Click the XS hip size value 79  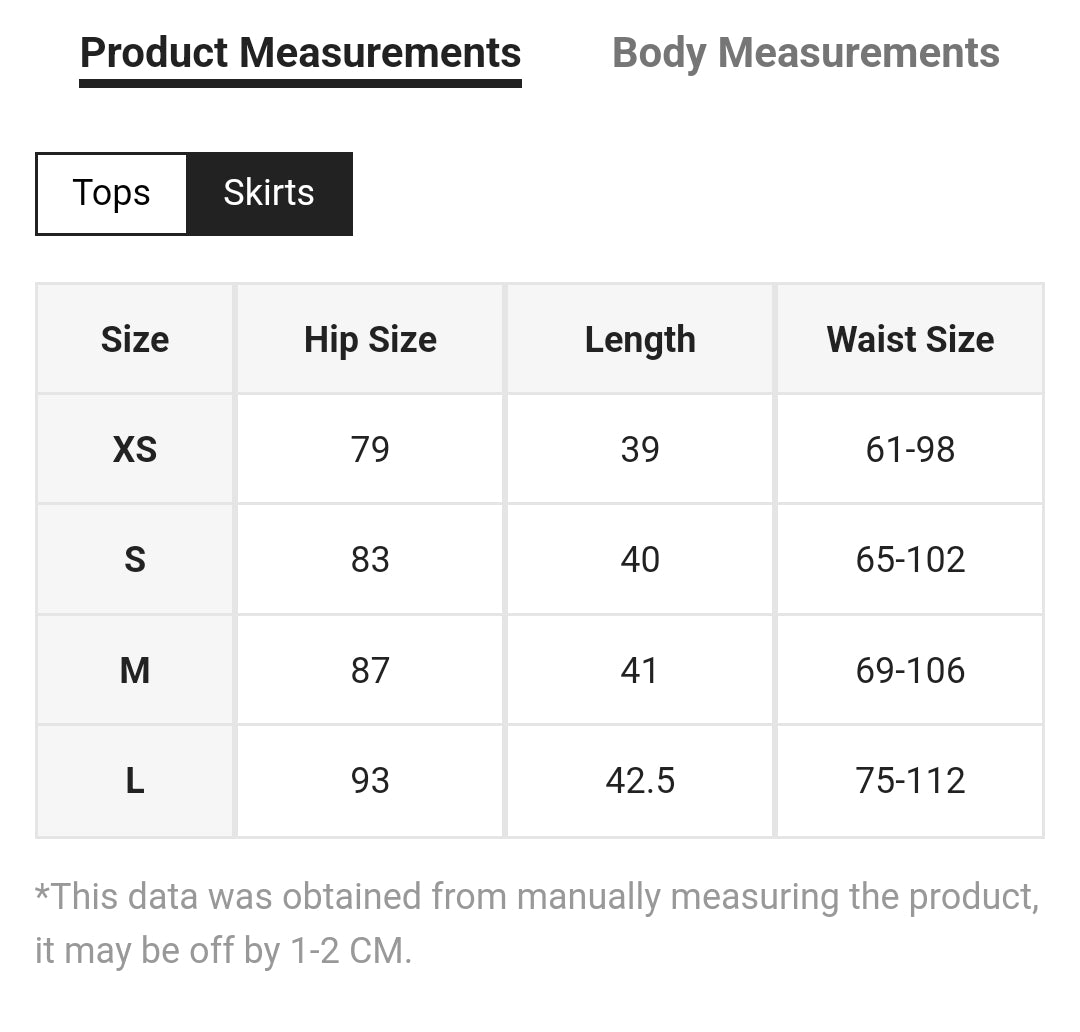pos(370,450)
